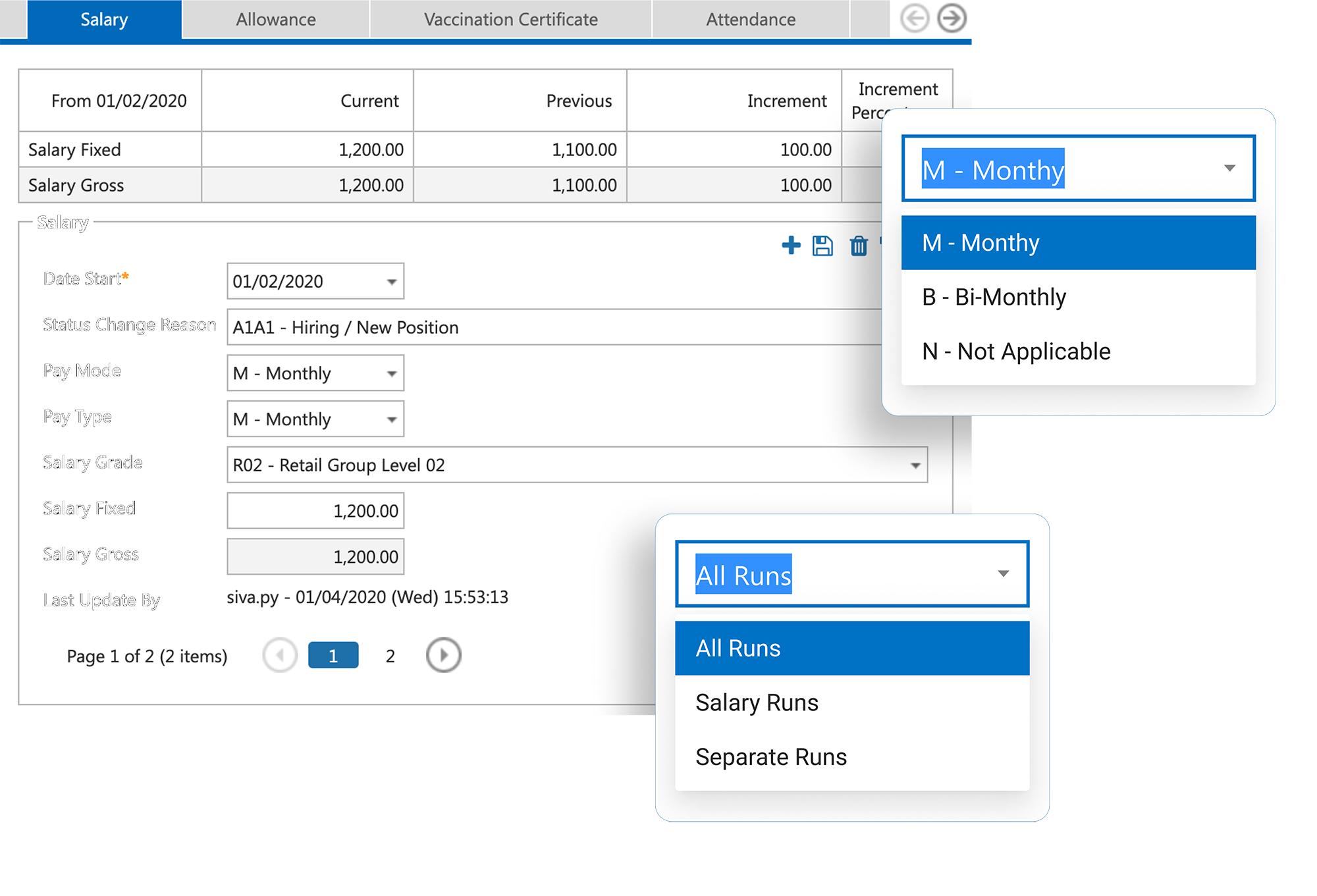
Task: Select B - Bi-Monthly from the list
Action: point(994,298)
